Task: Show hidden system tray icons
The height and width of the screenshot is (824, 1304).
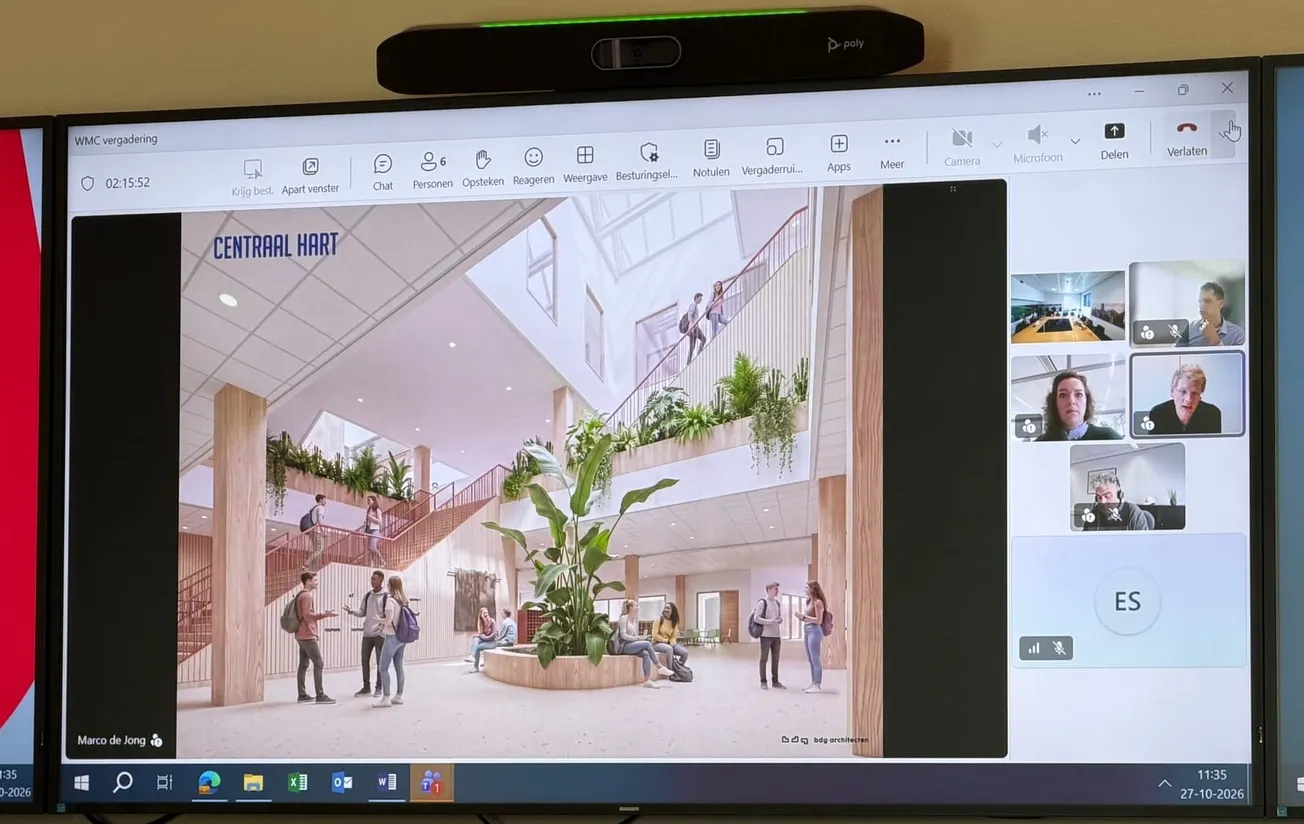Action: tap(1165, 783)
